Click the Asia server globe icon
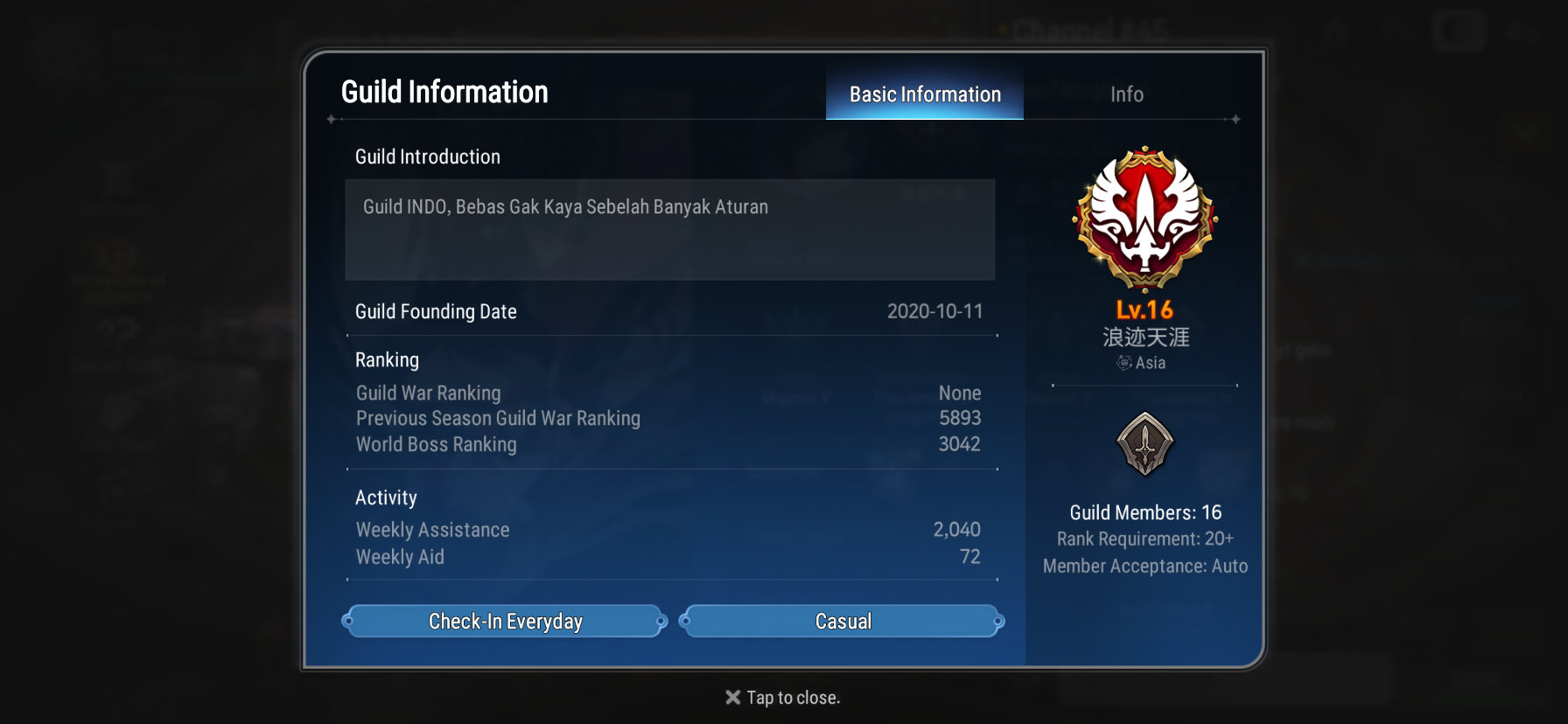The image size is (1568, 724). click(1124, 363)
